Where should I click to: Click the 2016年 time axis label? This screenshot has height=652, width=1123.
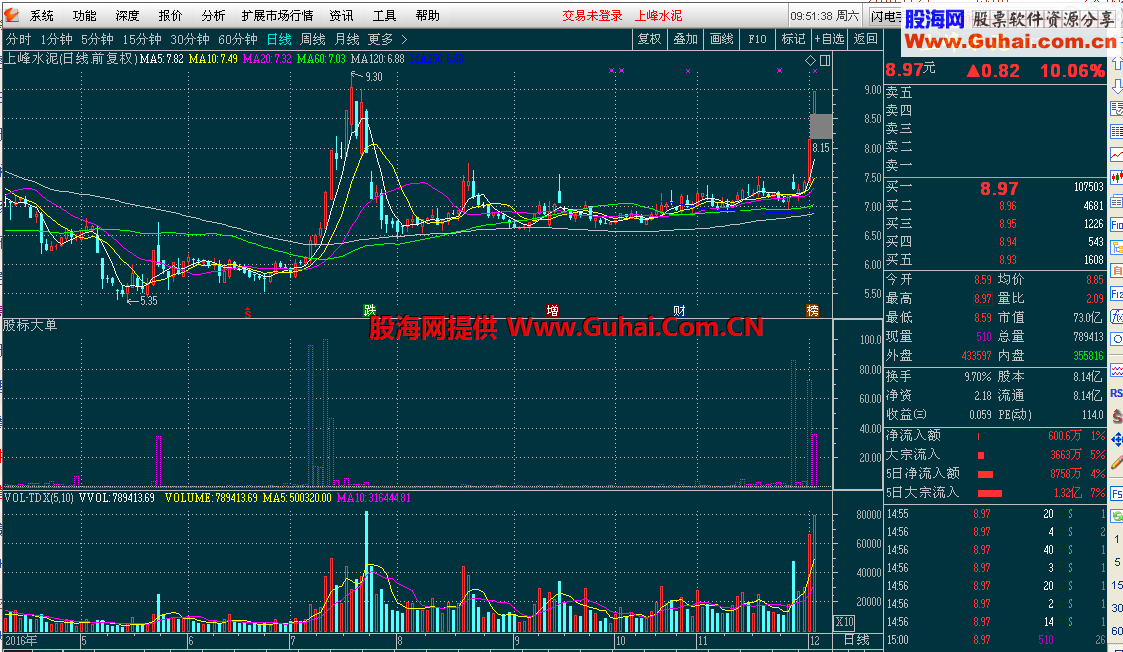click(x=21, y=640)
